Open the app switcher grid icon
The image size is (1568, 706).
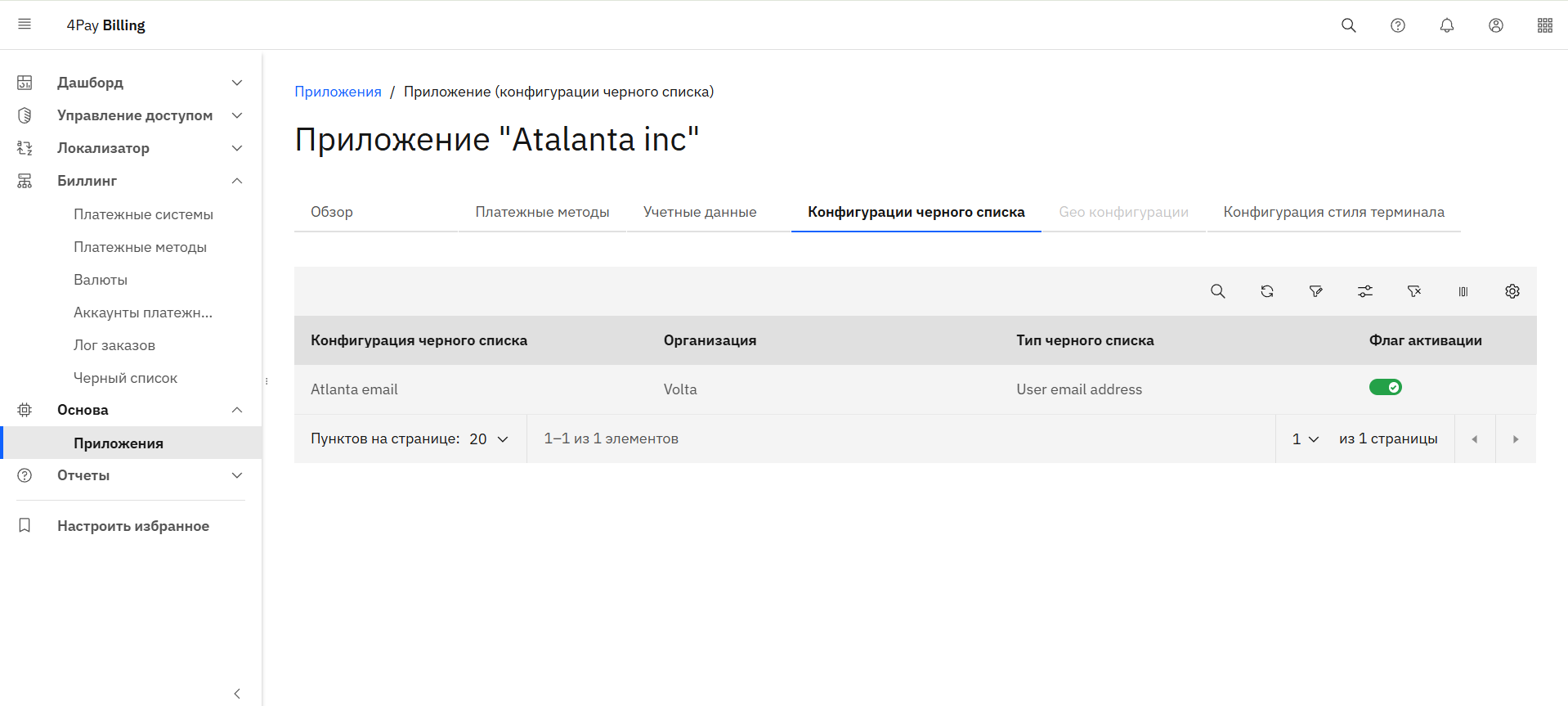coord(1544,25)
